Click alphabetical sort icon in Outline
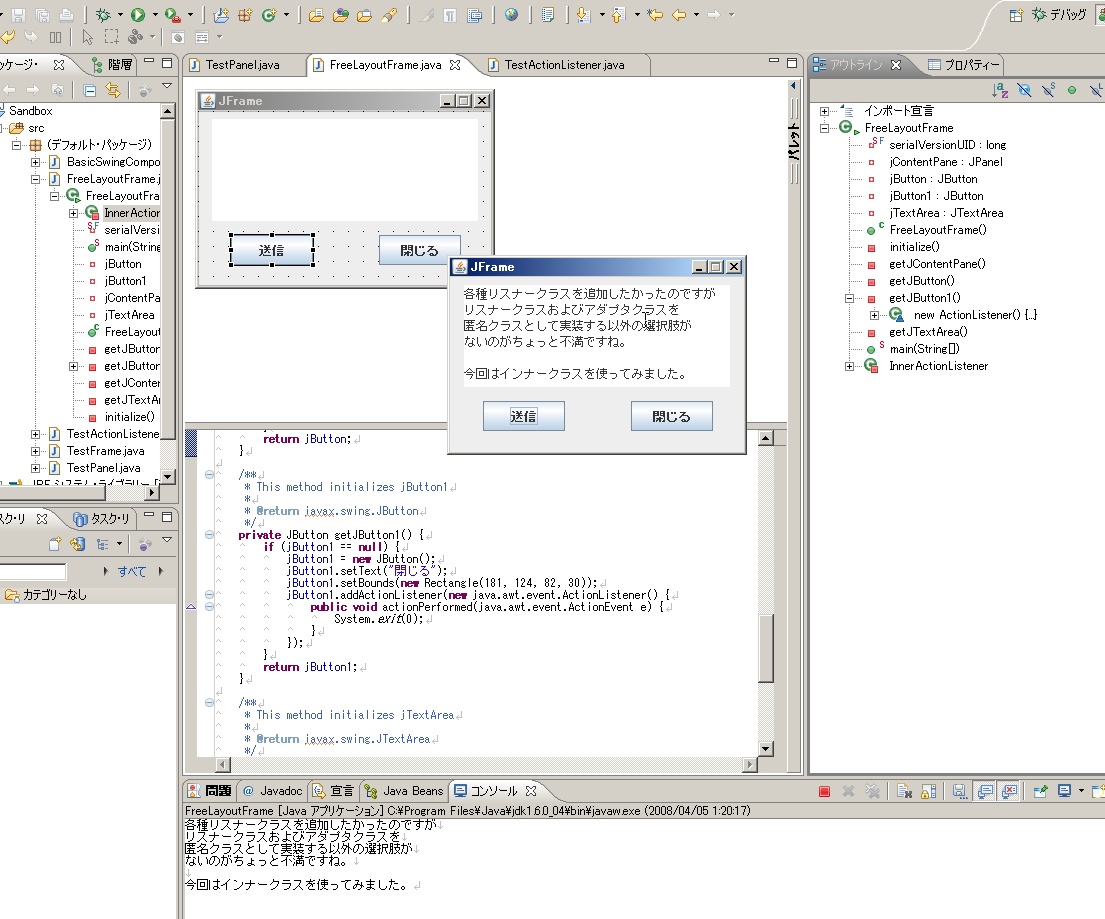 (x=1000, y=91)
